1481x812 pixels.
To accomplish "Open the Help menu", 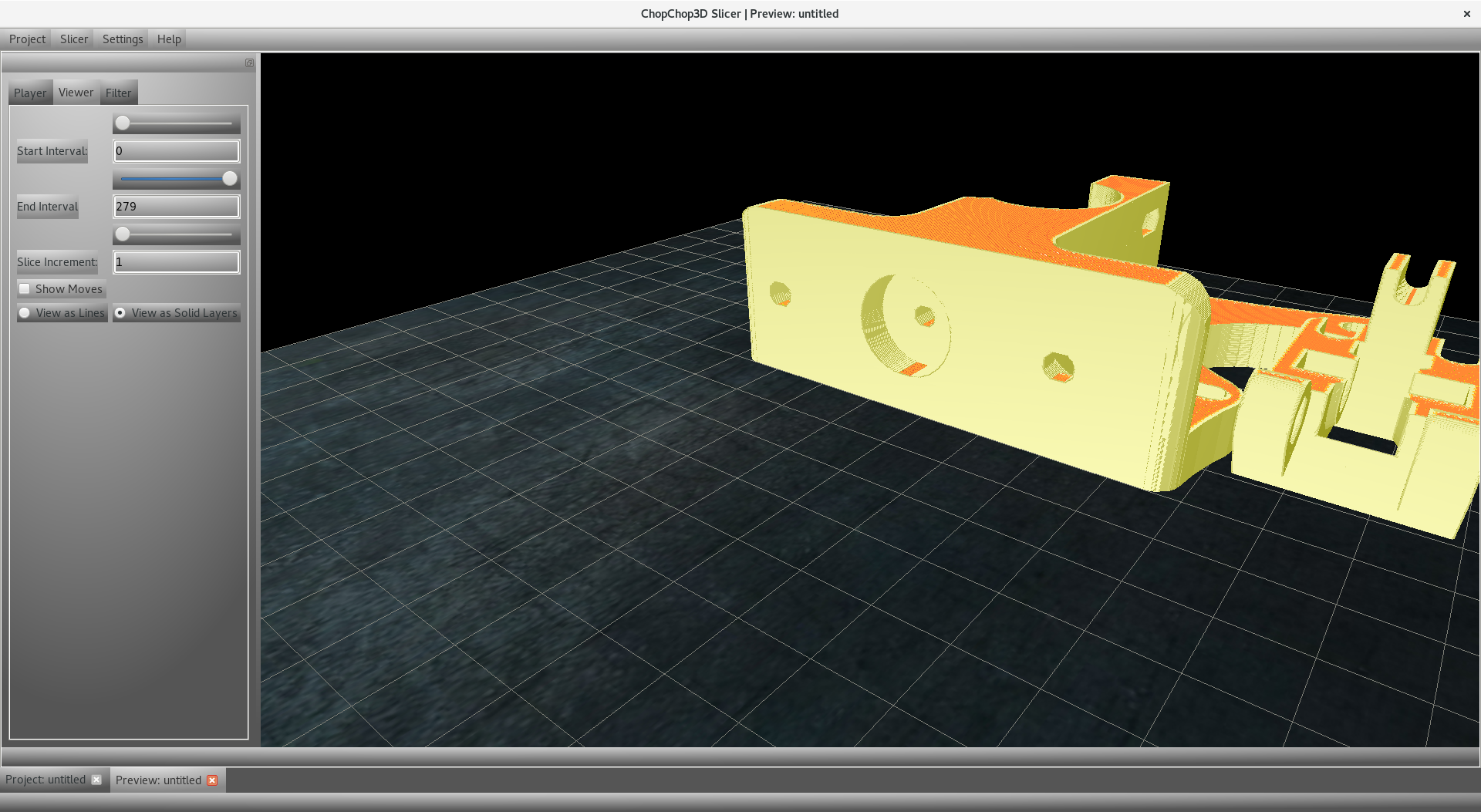I will pos(169,39).
